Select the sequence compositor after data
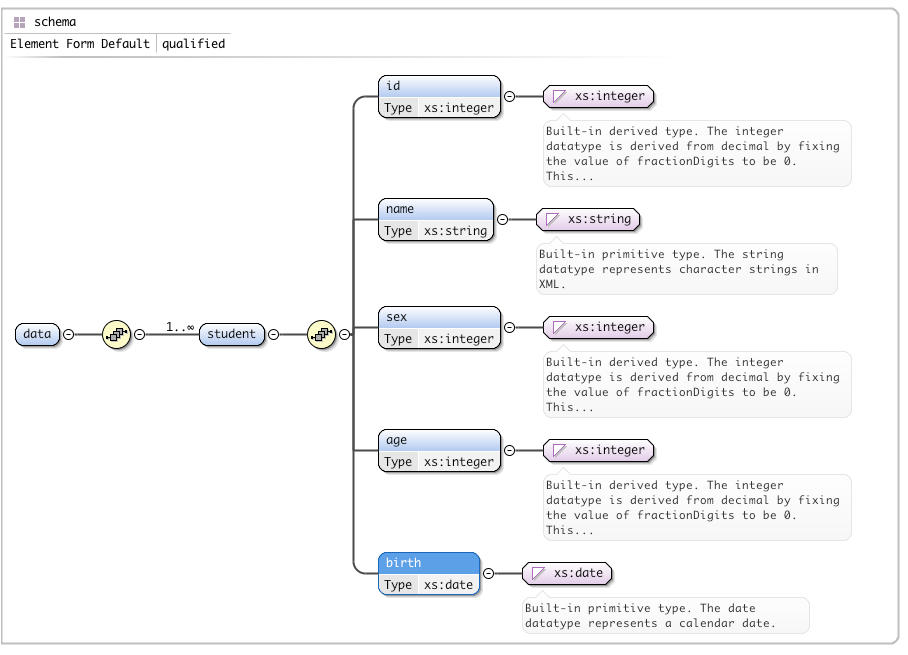The width and height of the screenshot is (908, 655). [116, 334]
